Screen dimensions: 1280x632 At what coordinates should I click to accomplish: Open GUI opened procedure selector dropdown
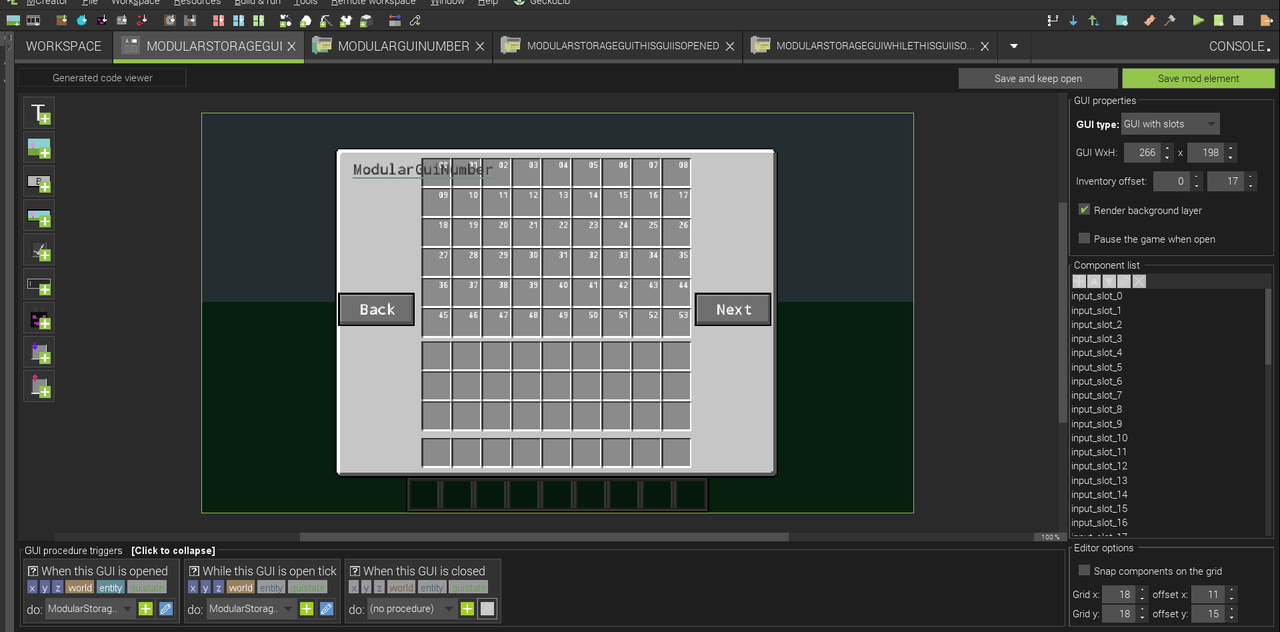[89, 608]
